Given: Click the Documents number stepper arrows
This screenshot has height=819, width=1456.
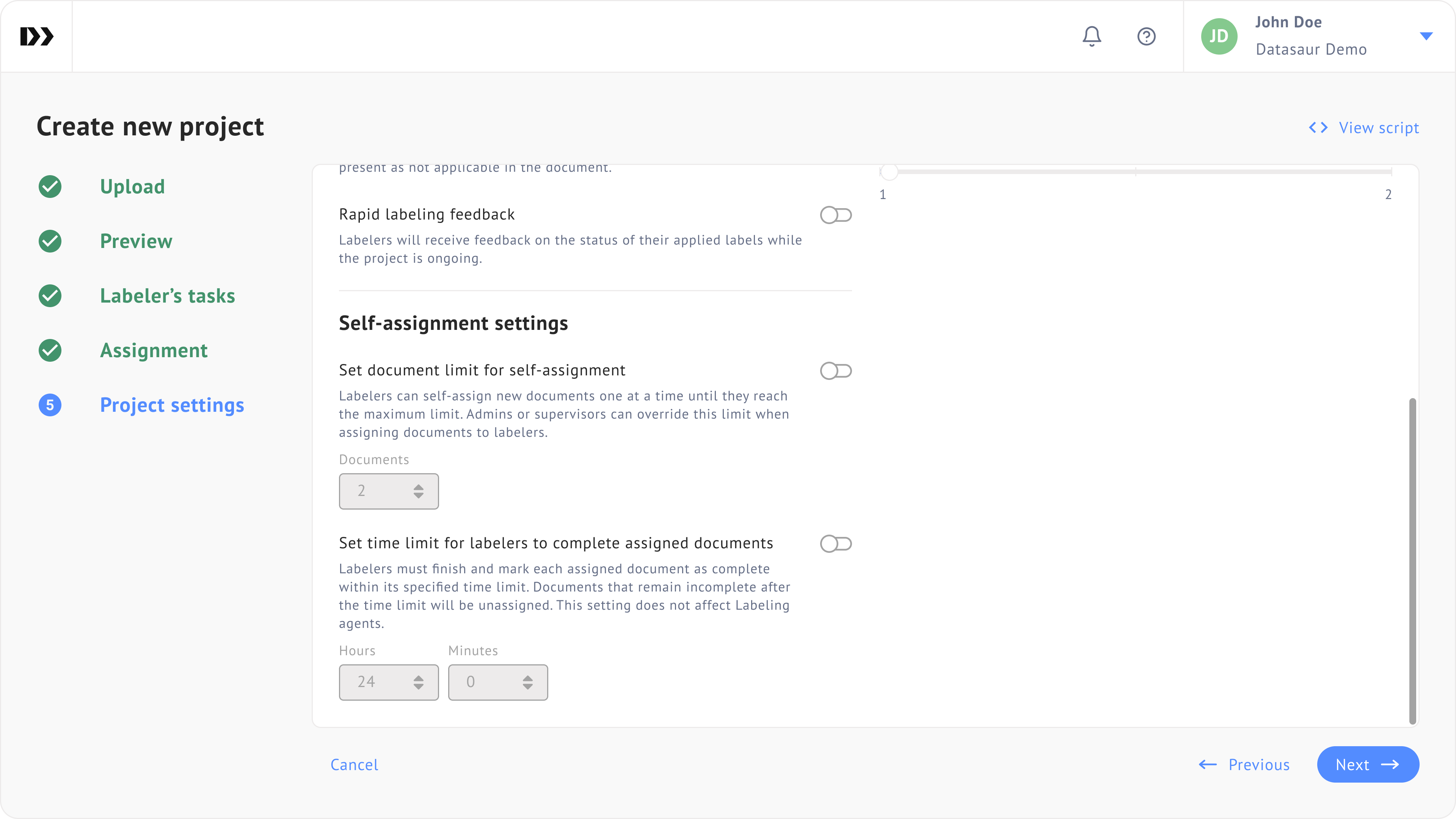Looking at the screenshot, I should (x=418, y=491).
